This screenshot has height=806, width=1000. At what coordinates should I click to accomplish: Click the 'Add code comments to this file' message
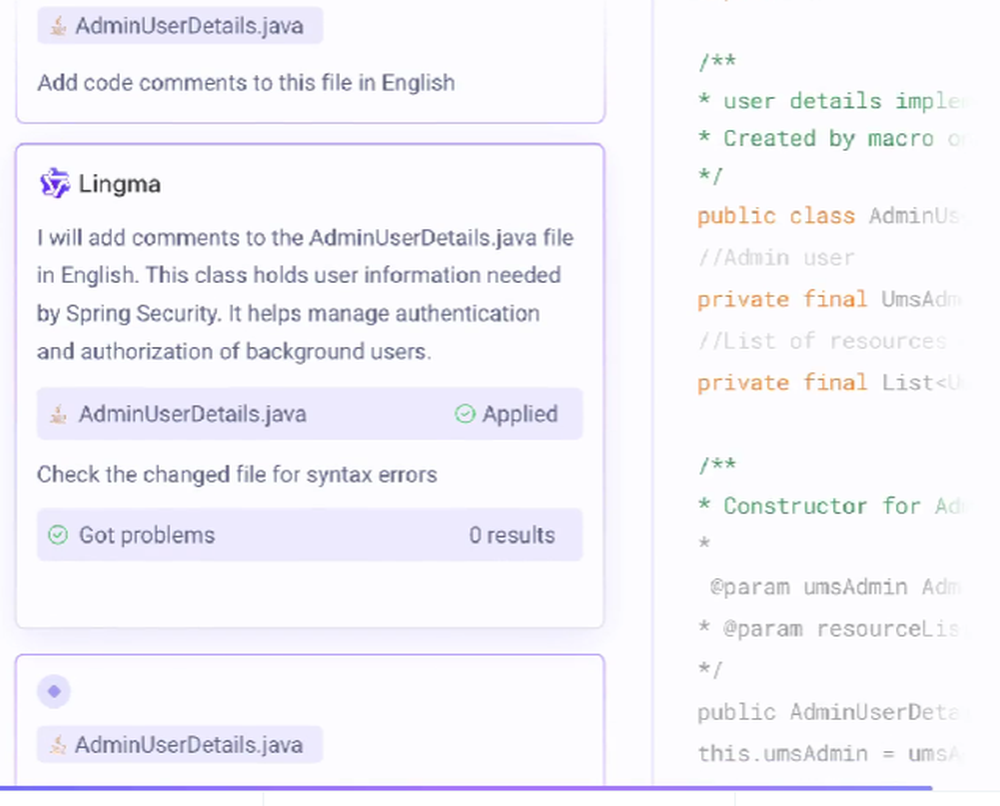point(246,83)
